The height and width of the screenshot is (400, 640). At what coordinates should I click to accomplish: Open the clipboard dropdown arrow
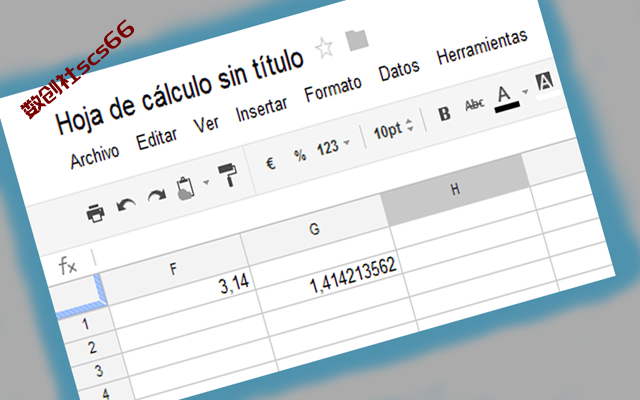tap(206, 182)
